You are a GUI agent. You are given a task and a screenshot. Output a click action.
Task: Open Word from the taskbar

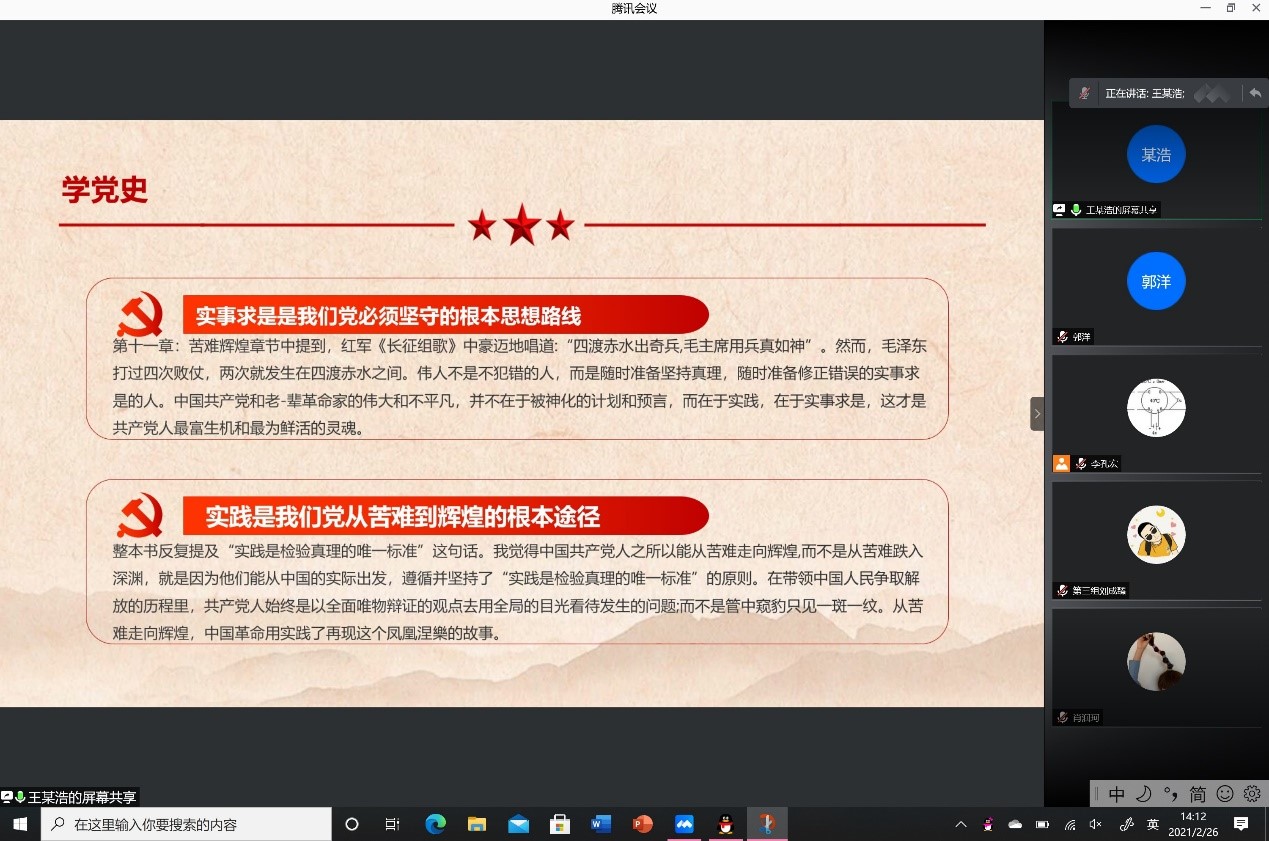click(601, 825)
